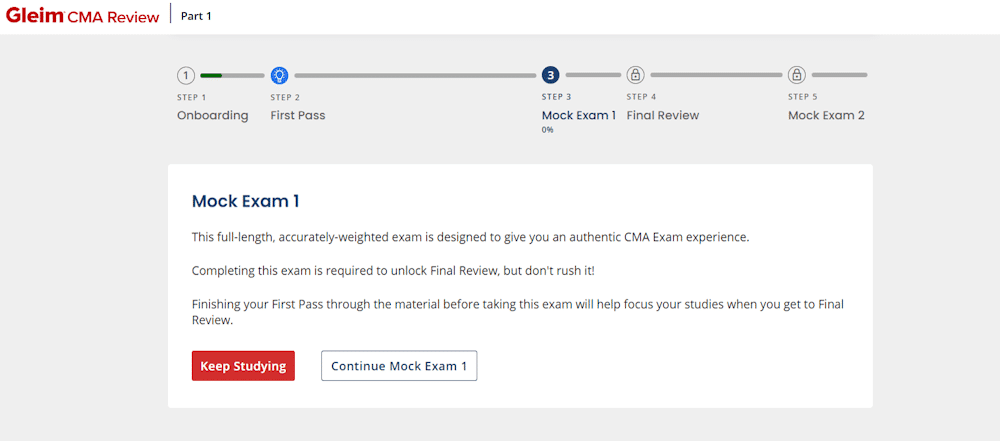1000x441 pixels.
Task: Click the Final Review progress bar
Action: 716,75
